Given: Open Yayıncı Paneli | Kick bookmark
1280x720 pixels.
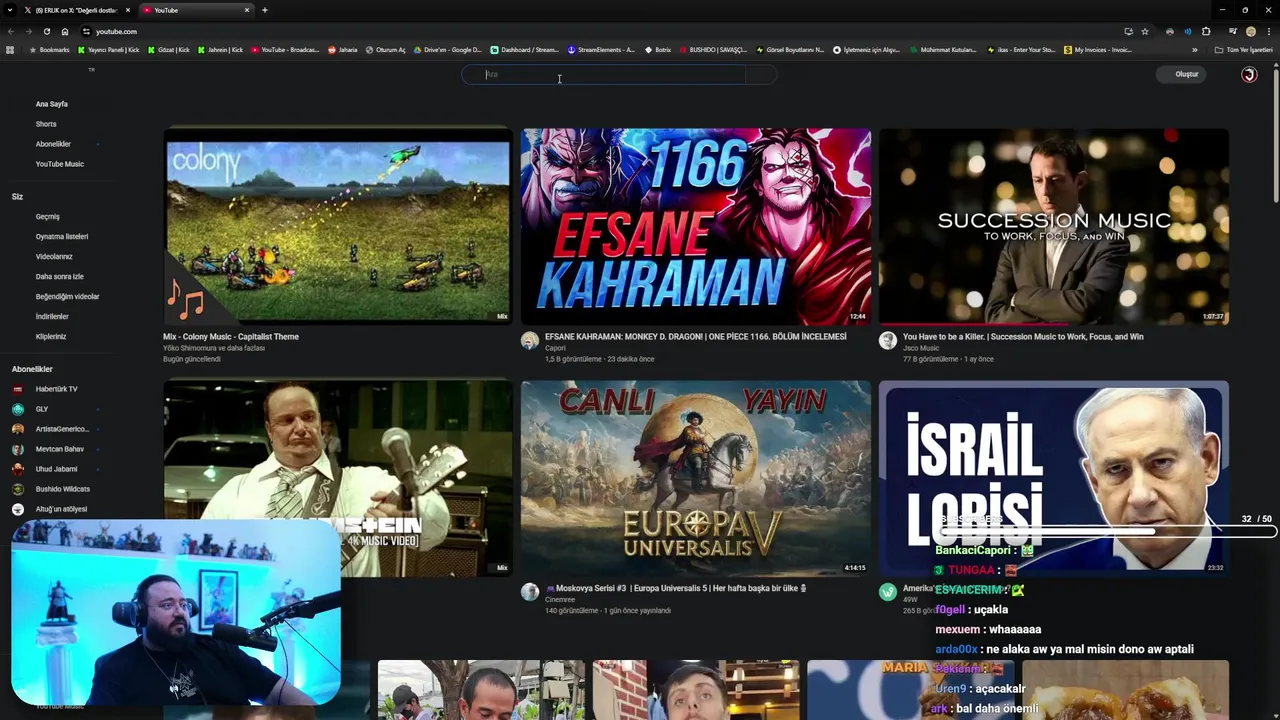Looking at the screenshot, I should (x=108, y=50).
